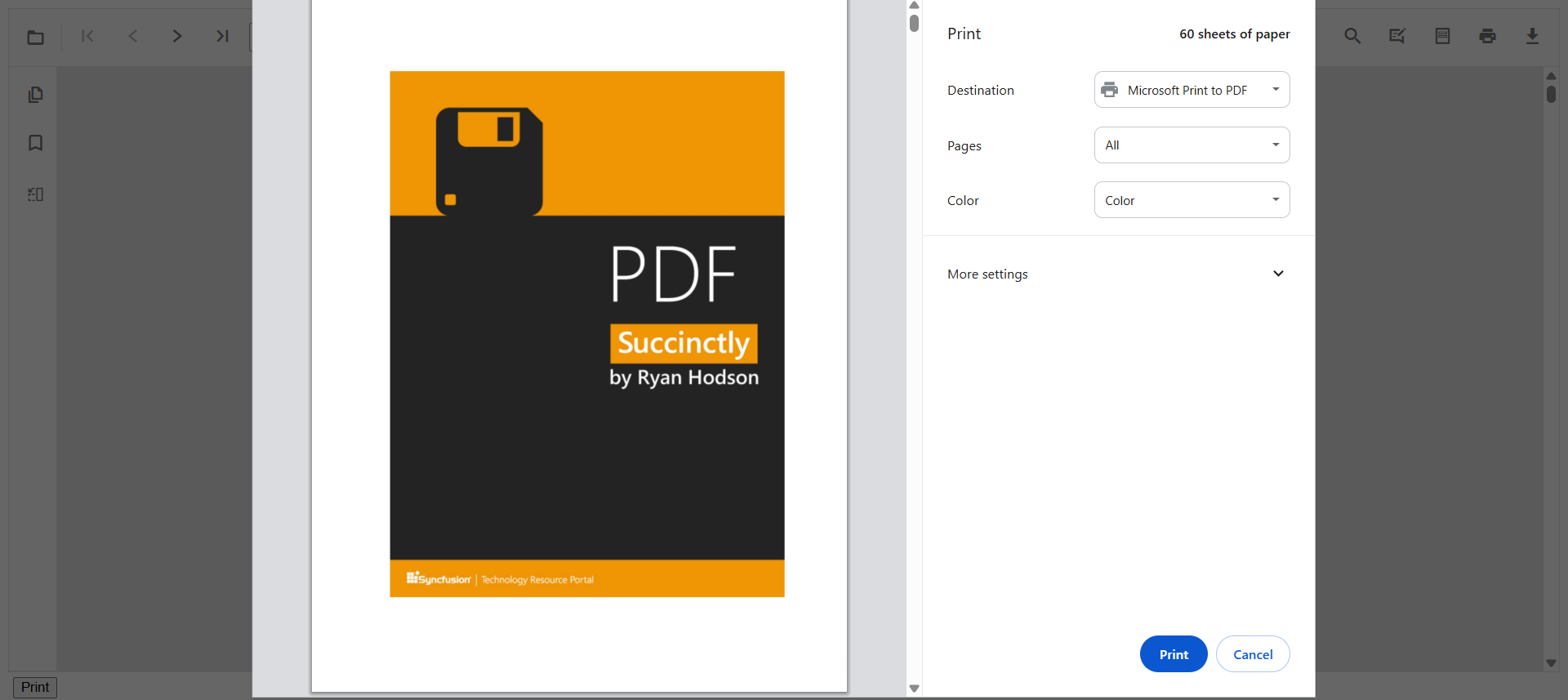Click the print preview scrollbar thumb
1568x700 pixels.
pos(914,23)
